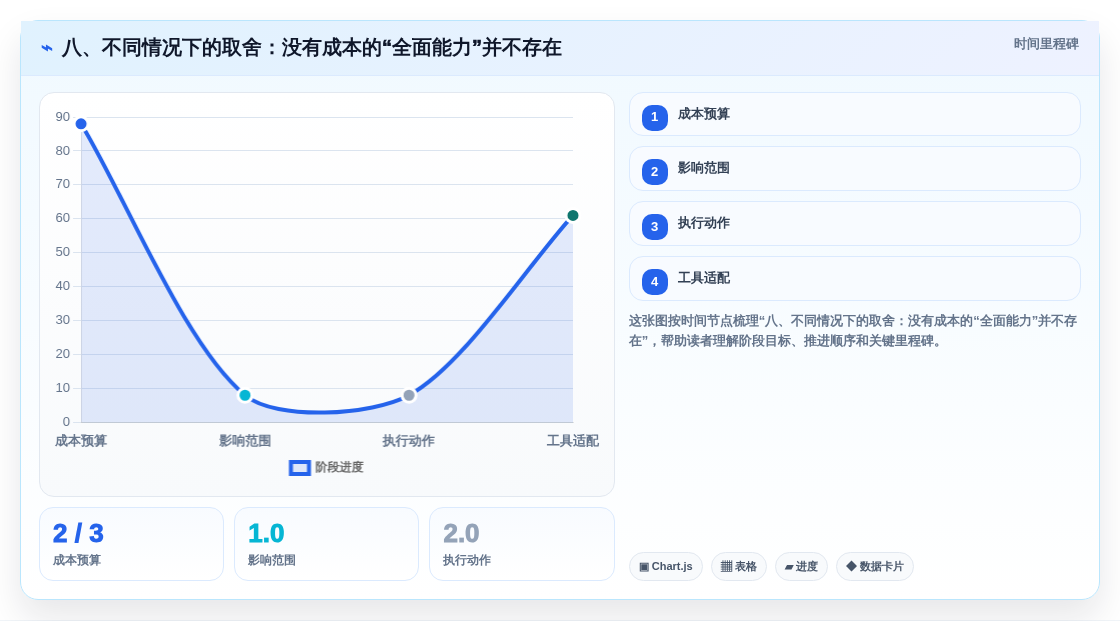Click the 阶段进度 legend label text
Screen dimensions: 1120x621
(339, 467)
